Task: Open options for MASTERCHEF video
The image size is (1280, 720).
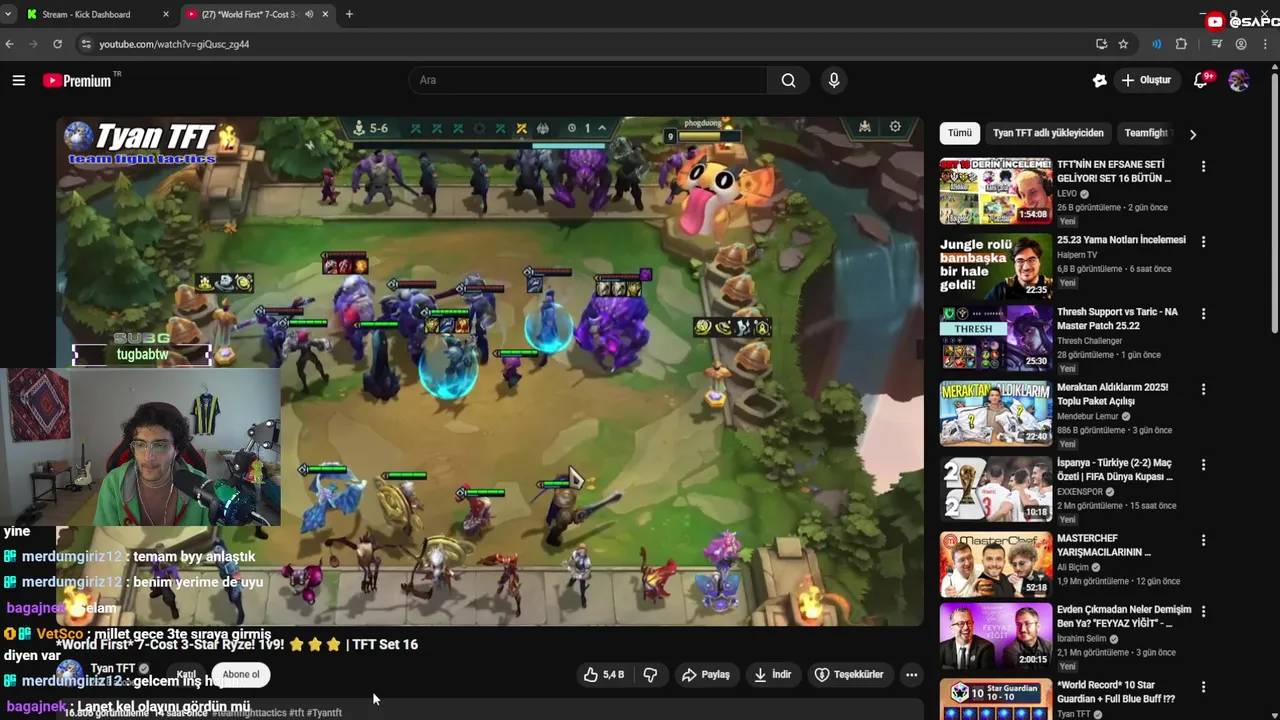Action: click(1203, 540)
